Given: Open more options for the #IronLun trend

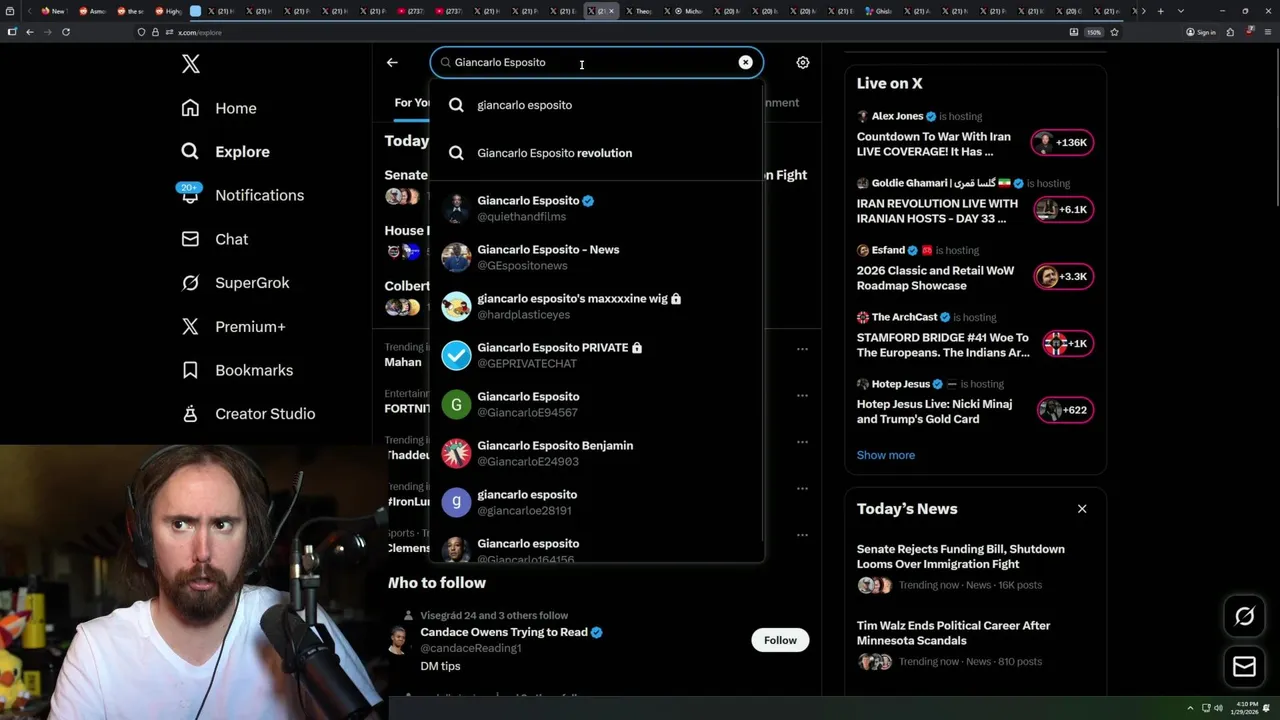Looking at the screenshot, I should click(x=802, y=488).
